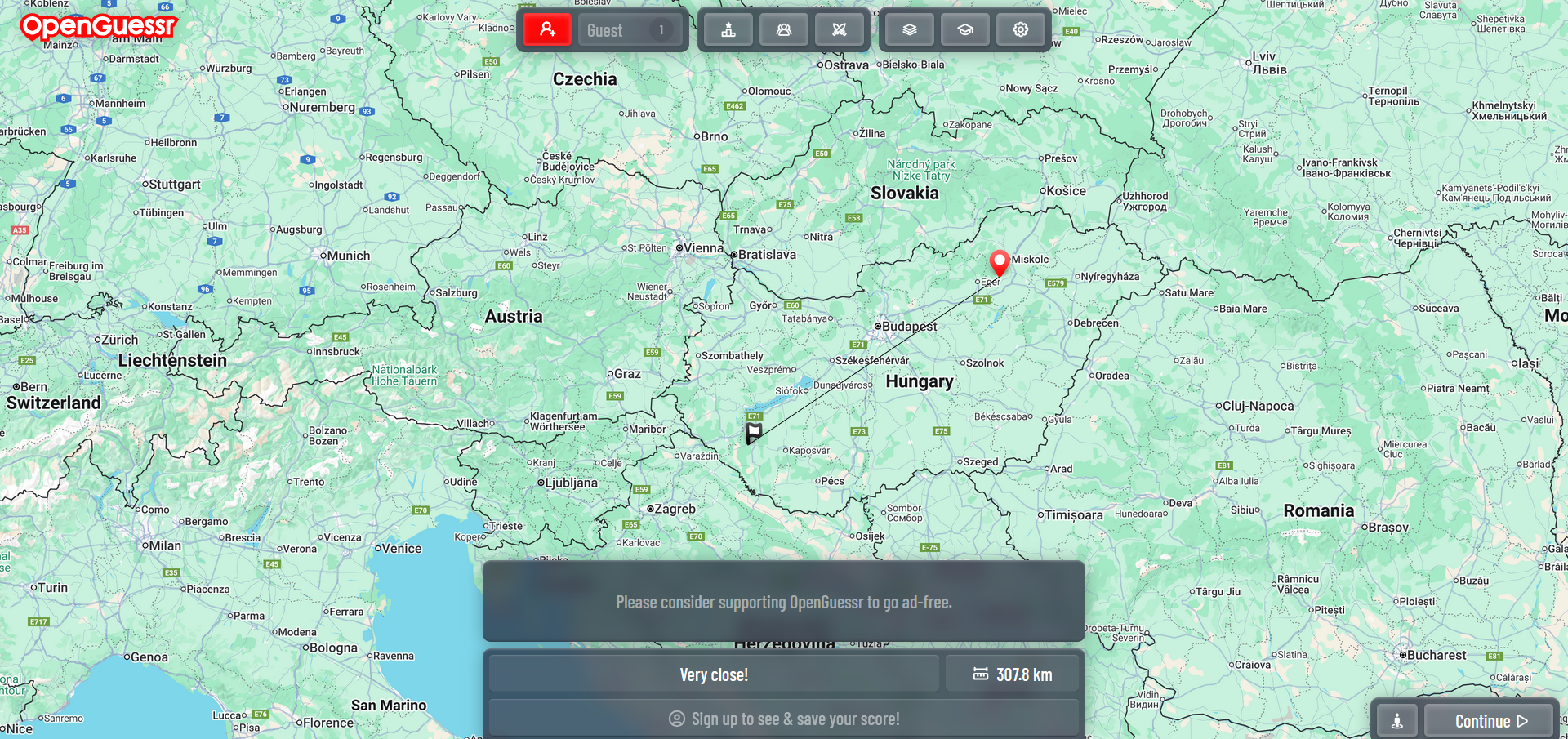Open the crossed swords duel mode
Image resolution: width=1568 pixels, height=739 pixels.
click(x=839, y=30)
